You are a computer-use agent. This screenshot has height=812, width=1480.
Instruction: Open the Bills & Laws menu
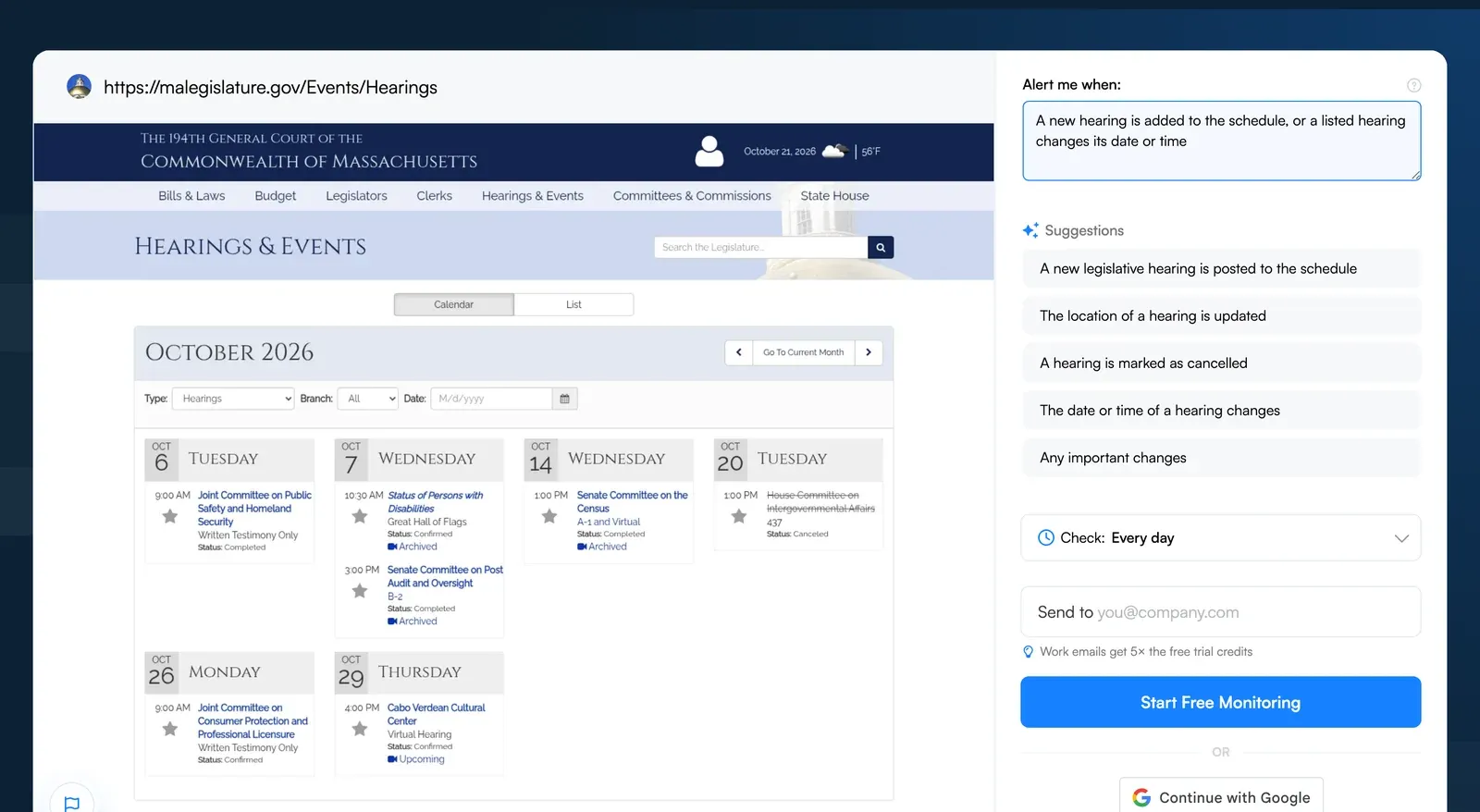point(191,196)
